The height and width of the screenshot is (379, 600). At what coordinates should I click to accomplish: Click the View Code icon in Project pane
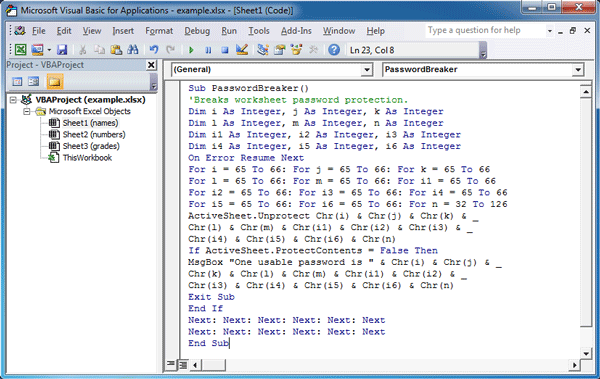click(17, 82)
